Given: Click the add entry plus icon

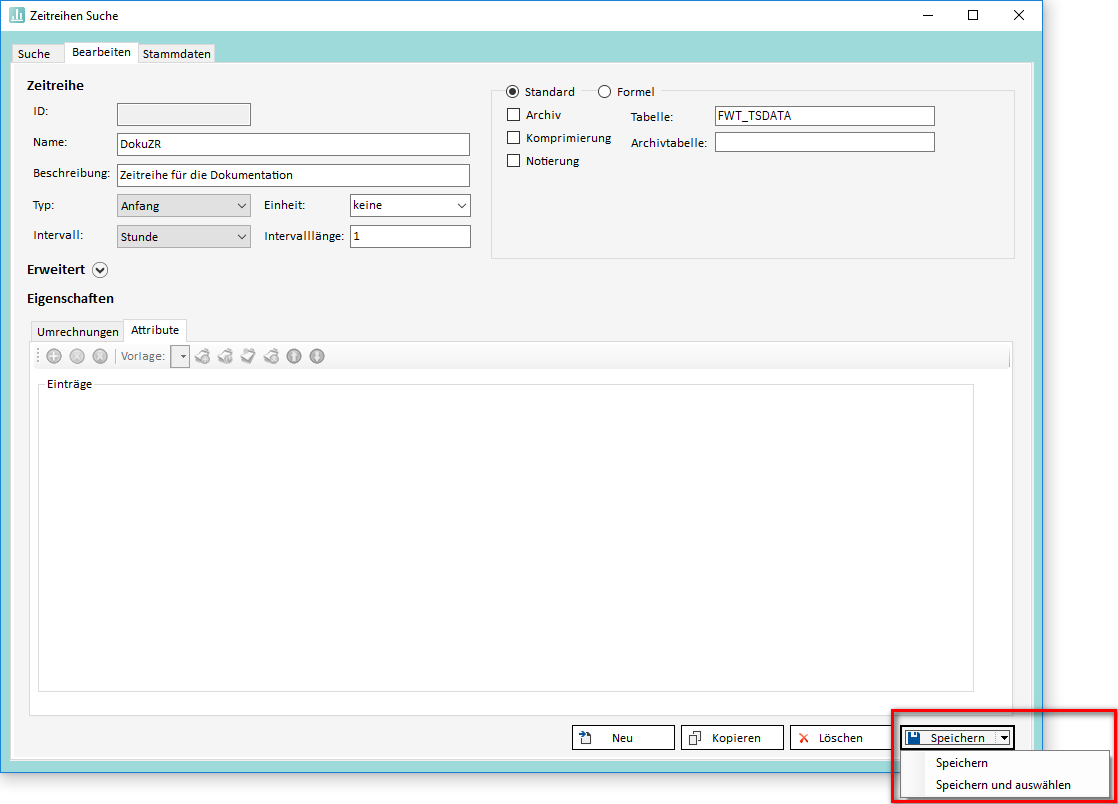Looking at the screenshot, I should point(54,356).
